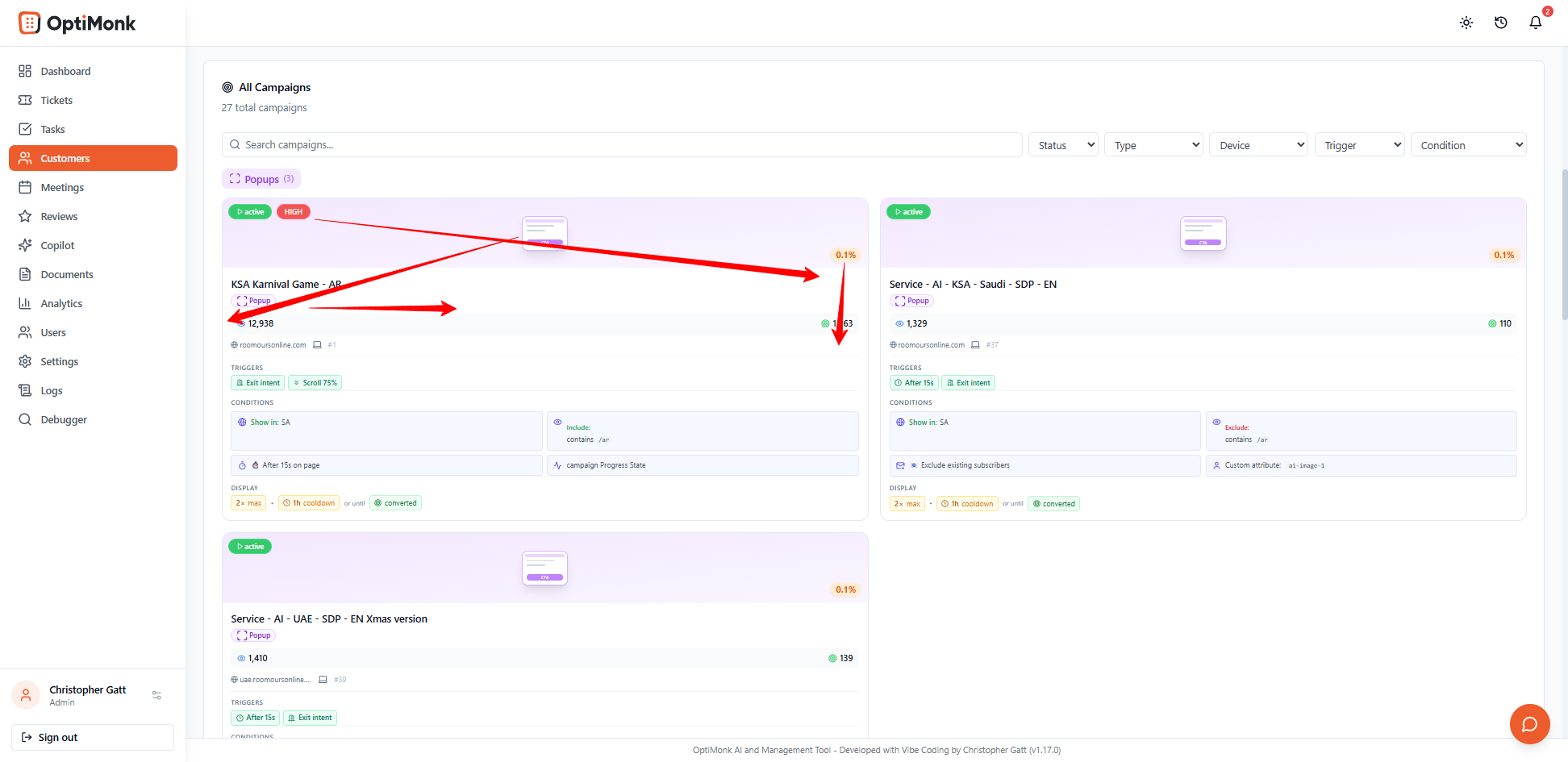Image resolution: width=1568 pixels, height=762 pixels.
Task: Open the Type filter dropdown
Action: 1153,145
